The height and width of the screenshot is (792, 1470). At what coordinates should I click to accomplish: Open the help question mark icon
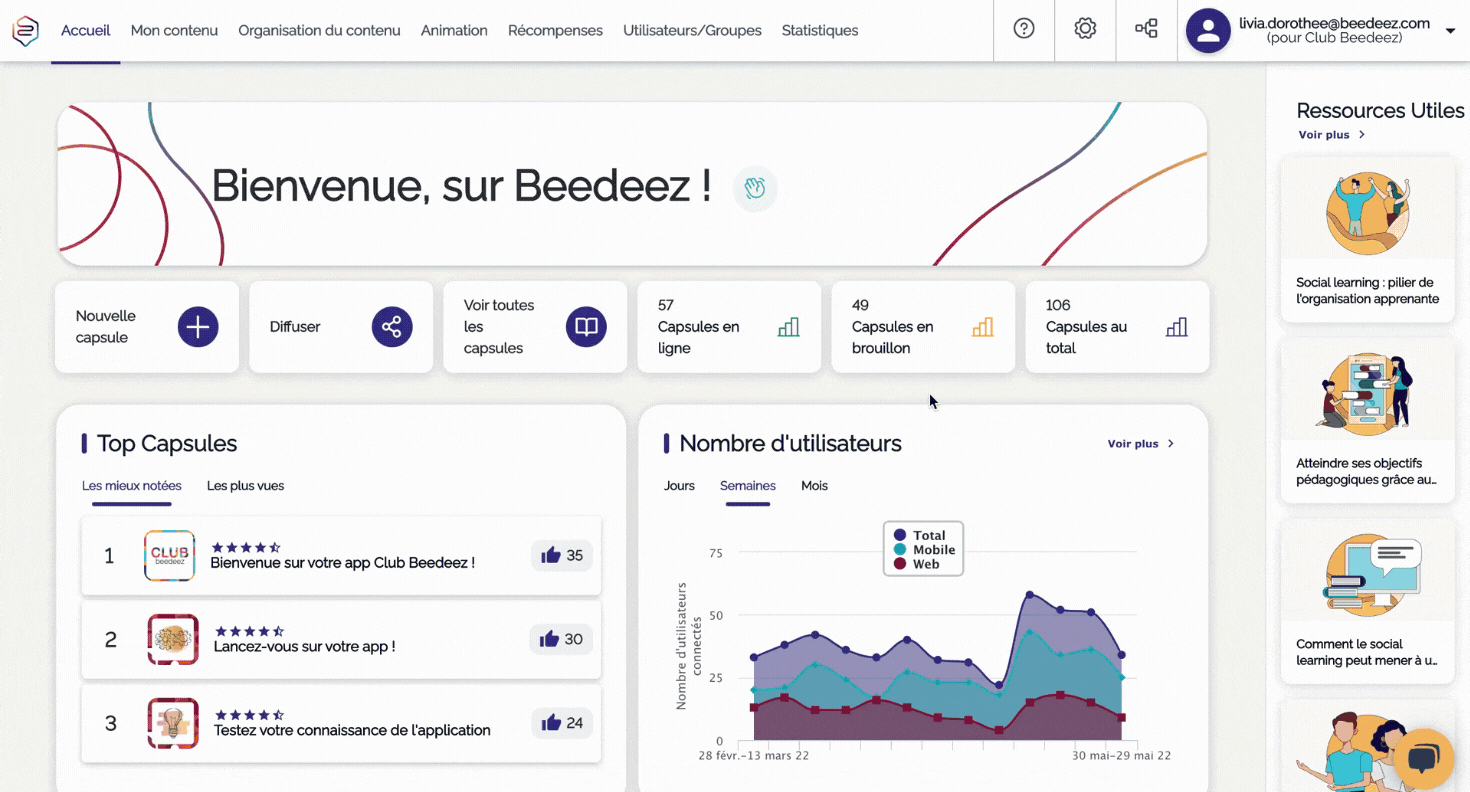[x=1024, y=29]
